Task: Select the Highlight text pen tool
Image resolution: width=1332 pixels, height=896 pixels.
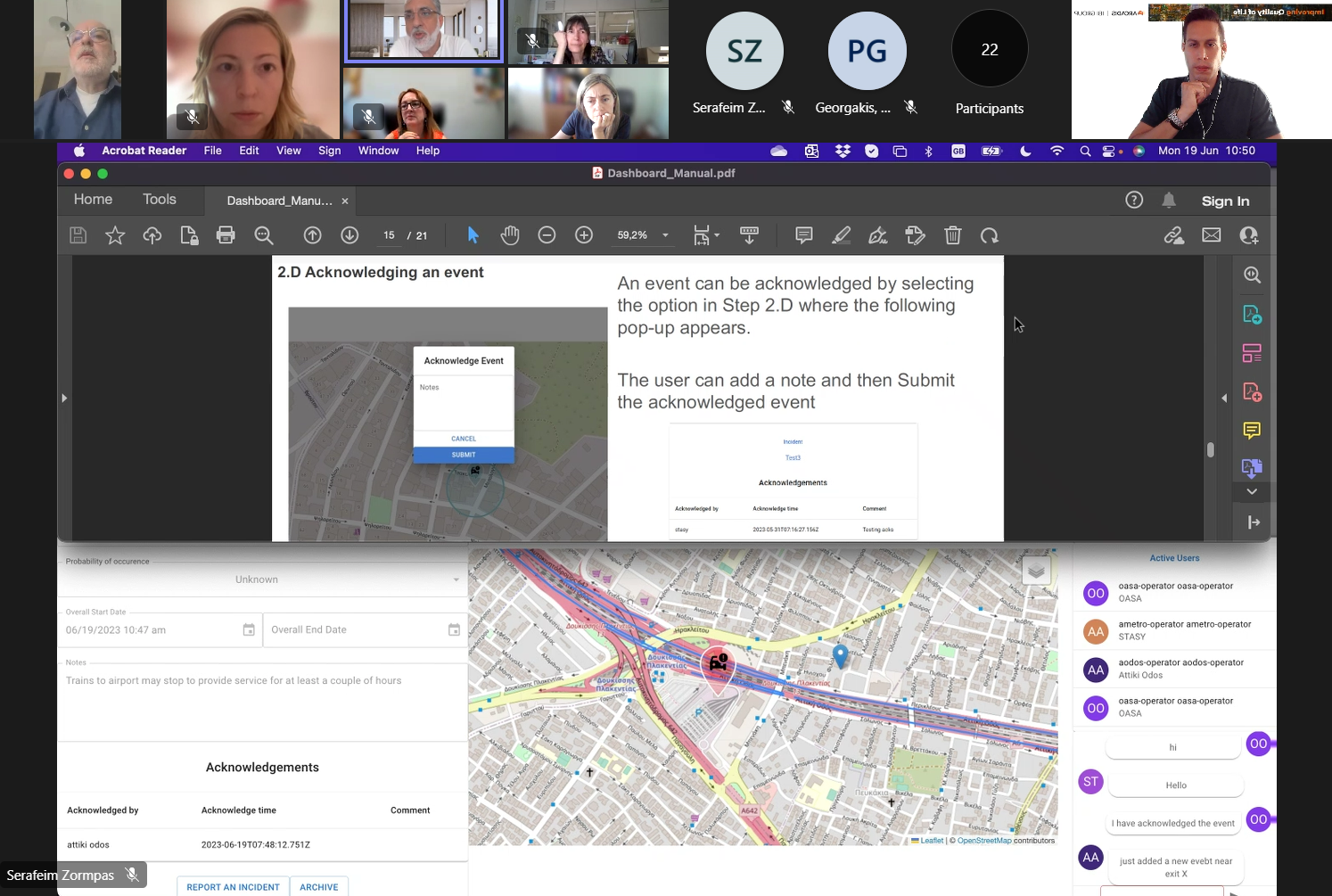Action: pyautogui.click(x=841, y=235)
